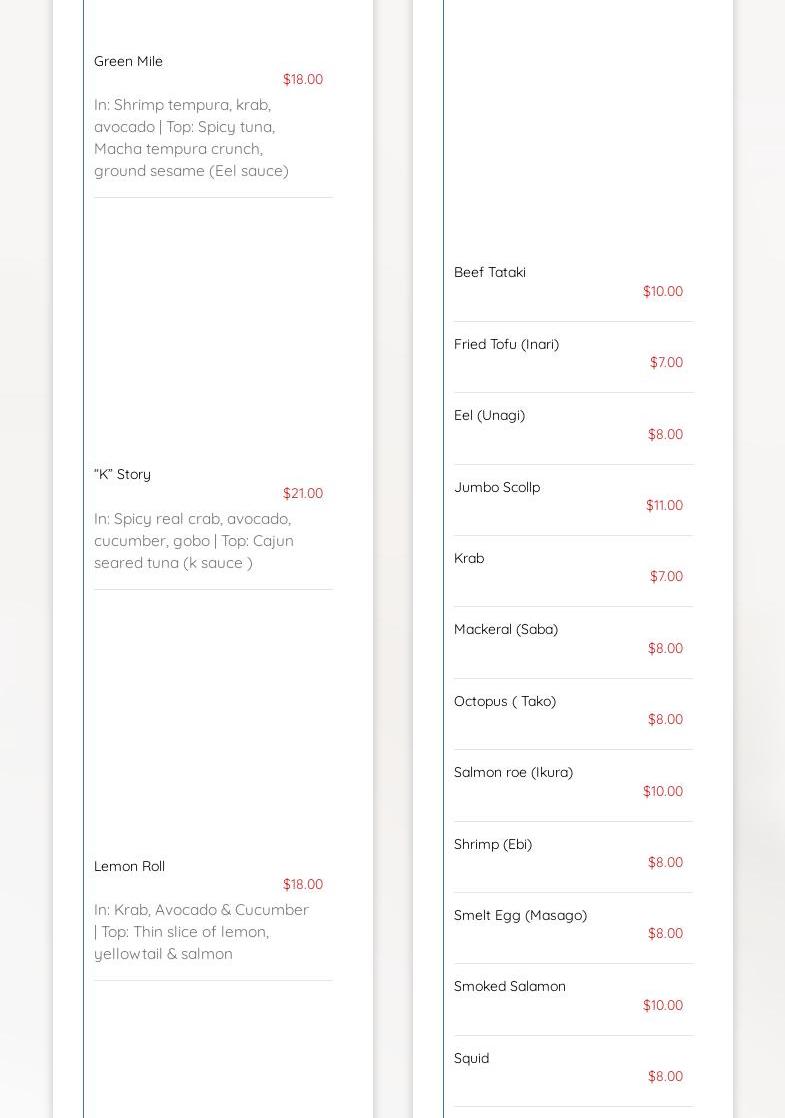Pick Shrimp (Ebi) item

point(493,844)
